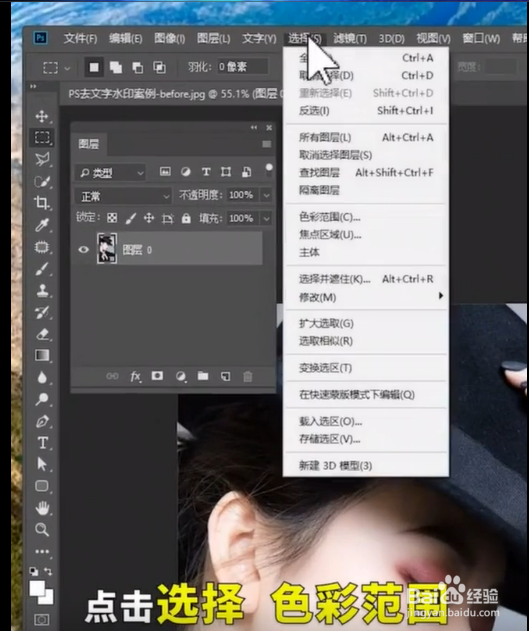Image resolution: width=529 pixels, height=631 pixels.
Task: Select the Quick Selection tool
Action: coord(42,181)
